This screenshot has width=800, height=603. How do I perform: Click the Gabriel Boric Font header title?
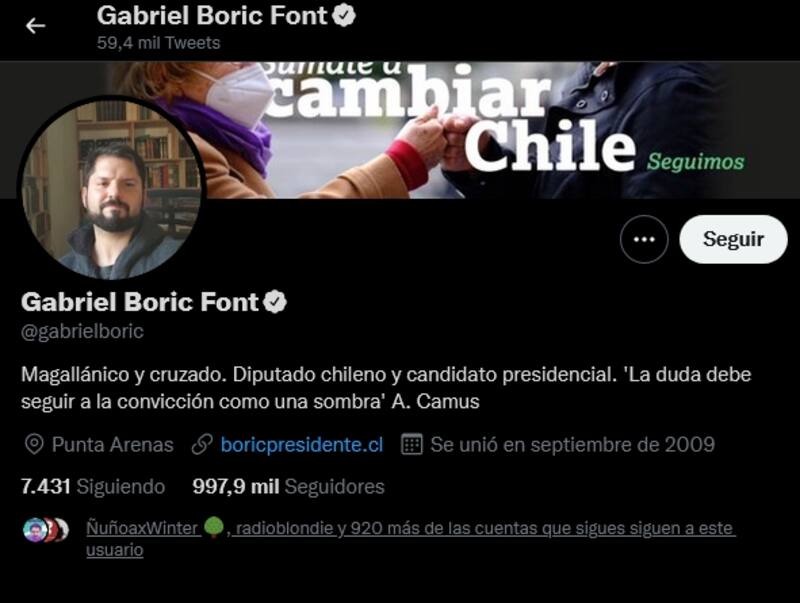(x=212, y=15)
